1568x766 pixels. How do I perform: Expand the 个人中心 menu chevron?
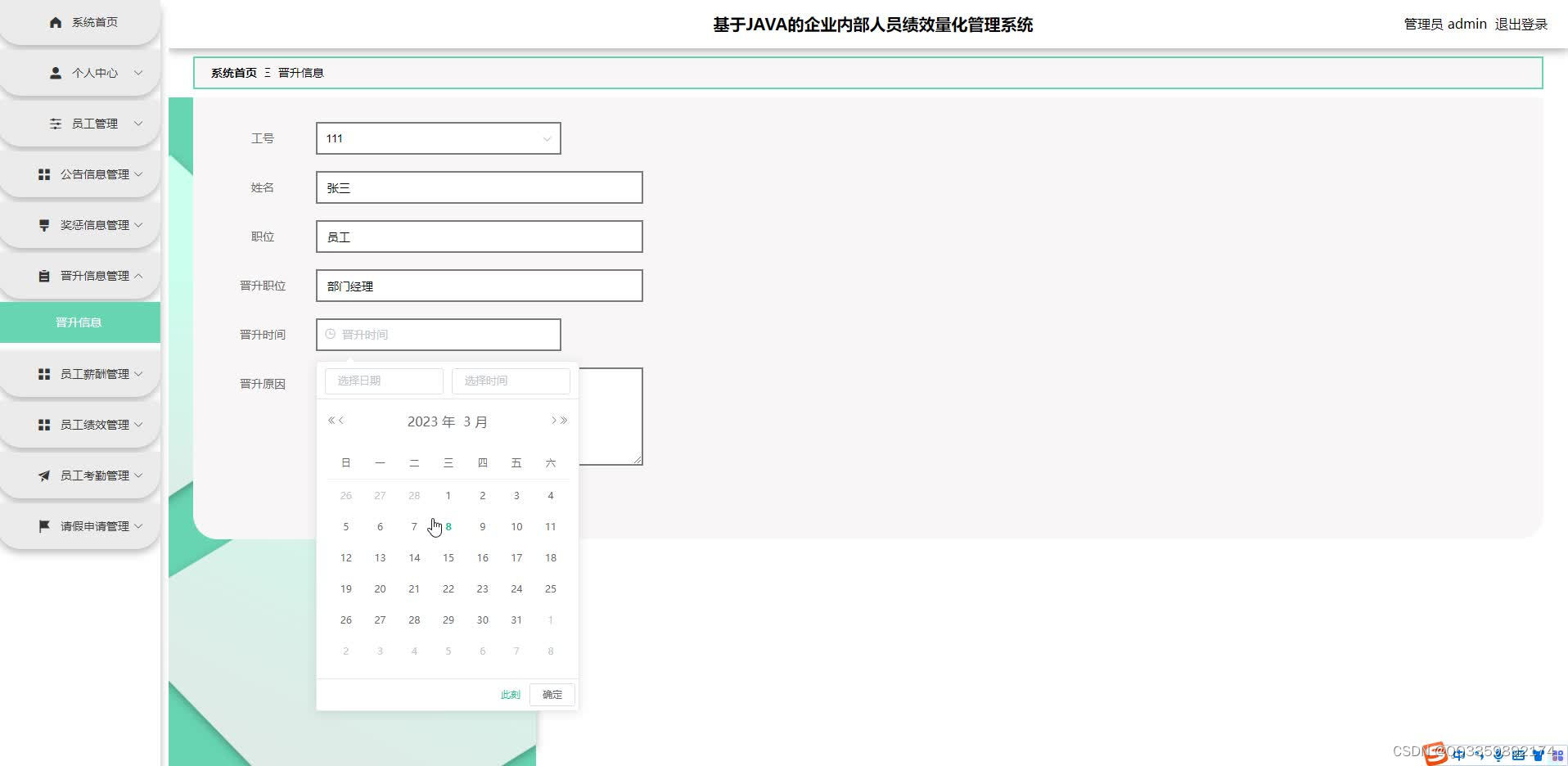pos(138,73)
